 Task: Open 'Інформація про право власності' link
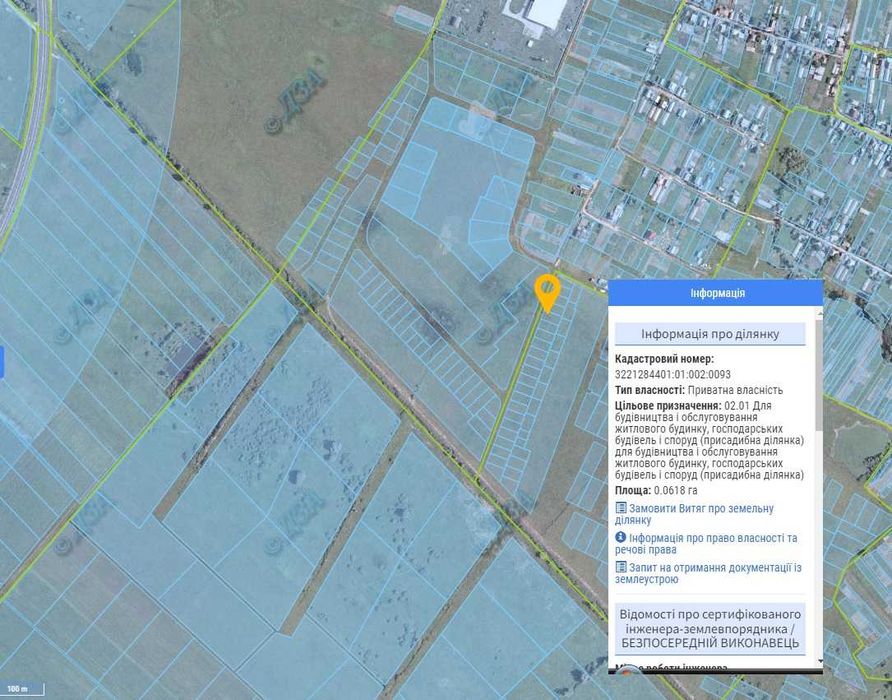click(x=706, y=543)
